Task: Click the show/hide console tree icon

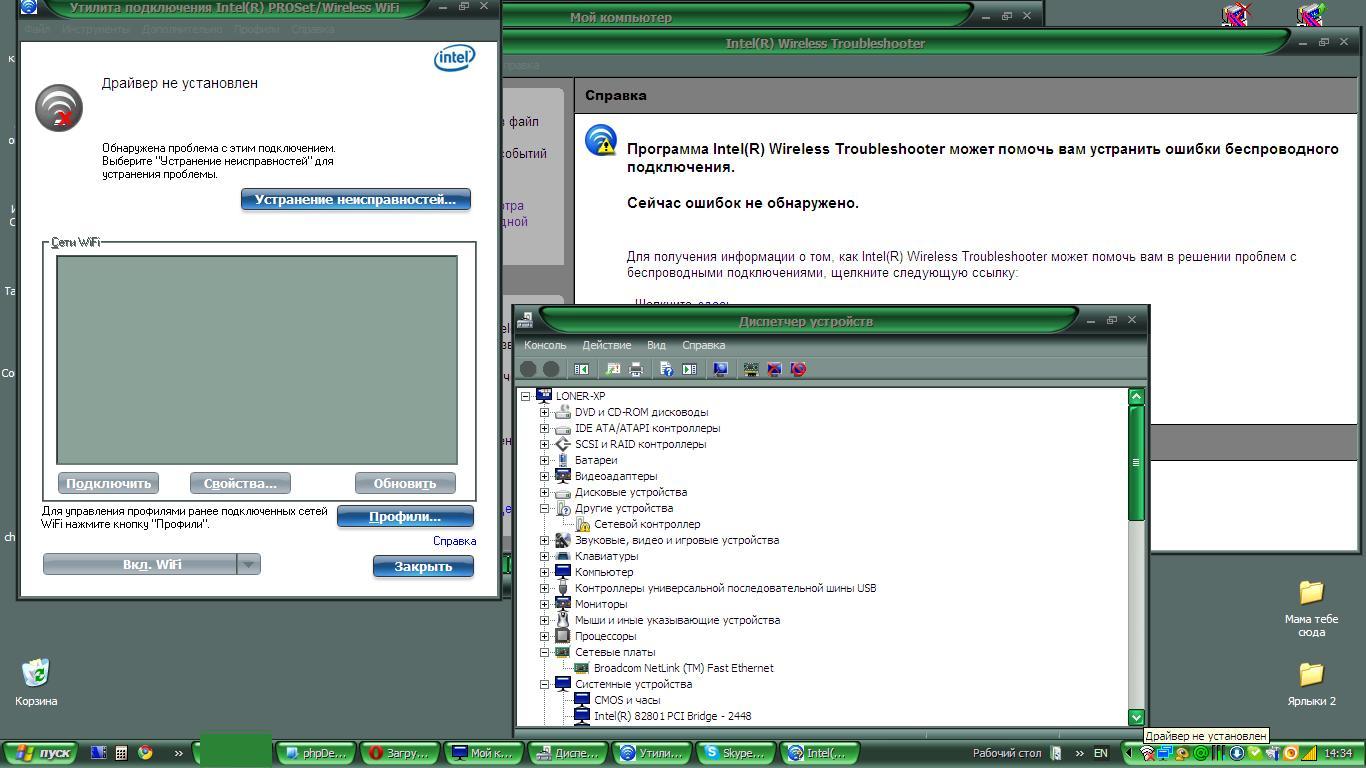Action: [581, 369]
